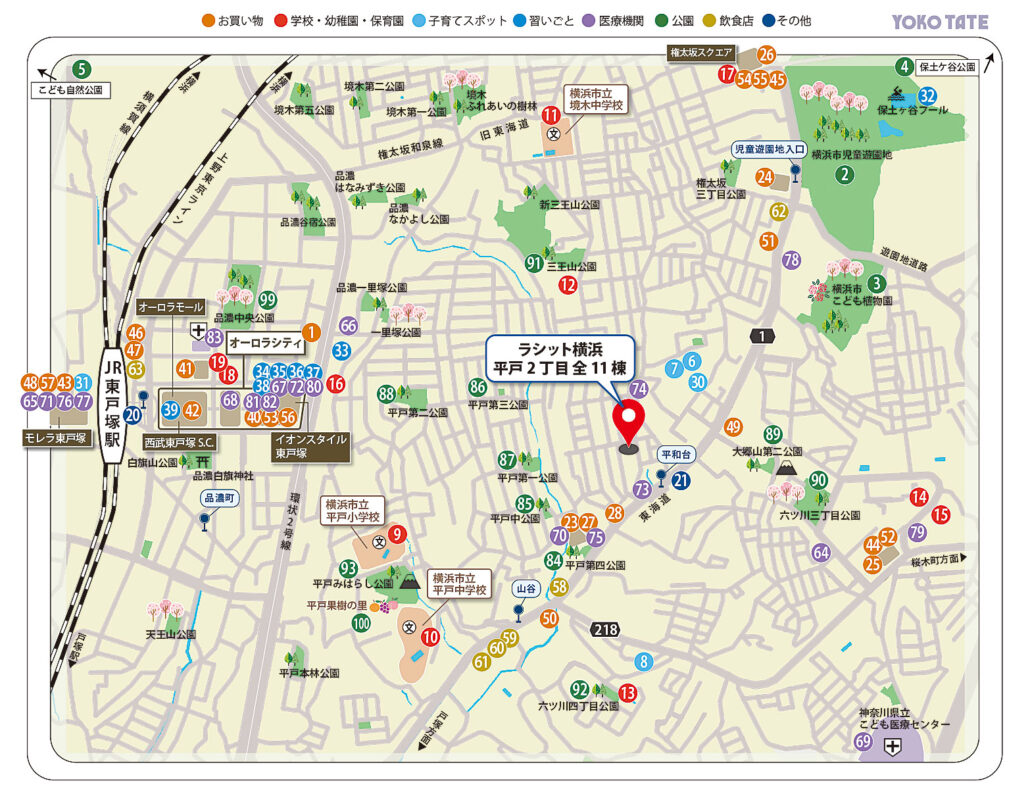Click the 児童遊園地入口 bus stop label

(x=768, y=149)
